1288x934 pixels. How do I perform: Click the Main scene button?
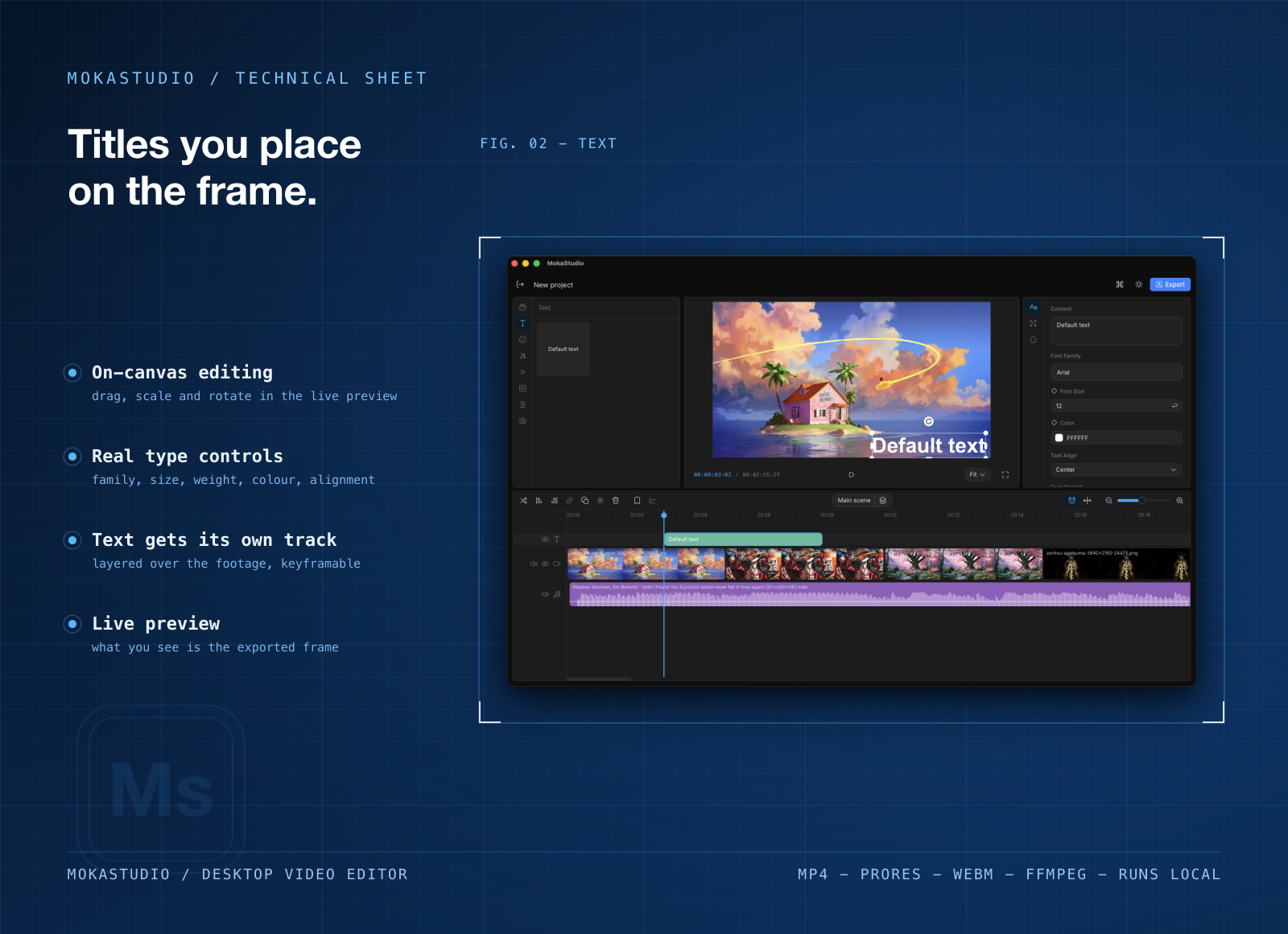pos(853,500)
